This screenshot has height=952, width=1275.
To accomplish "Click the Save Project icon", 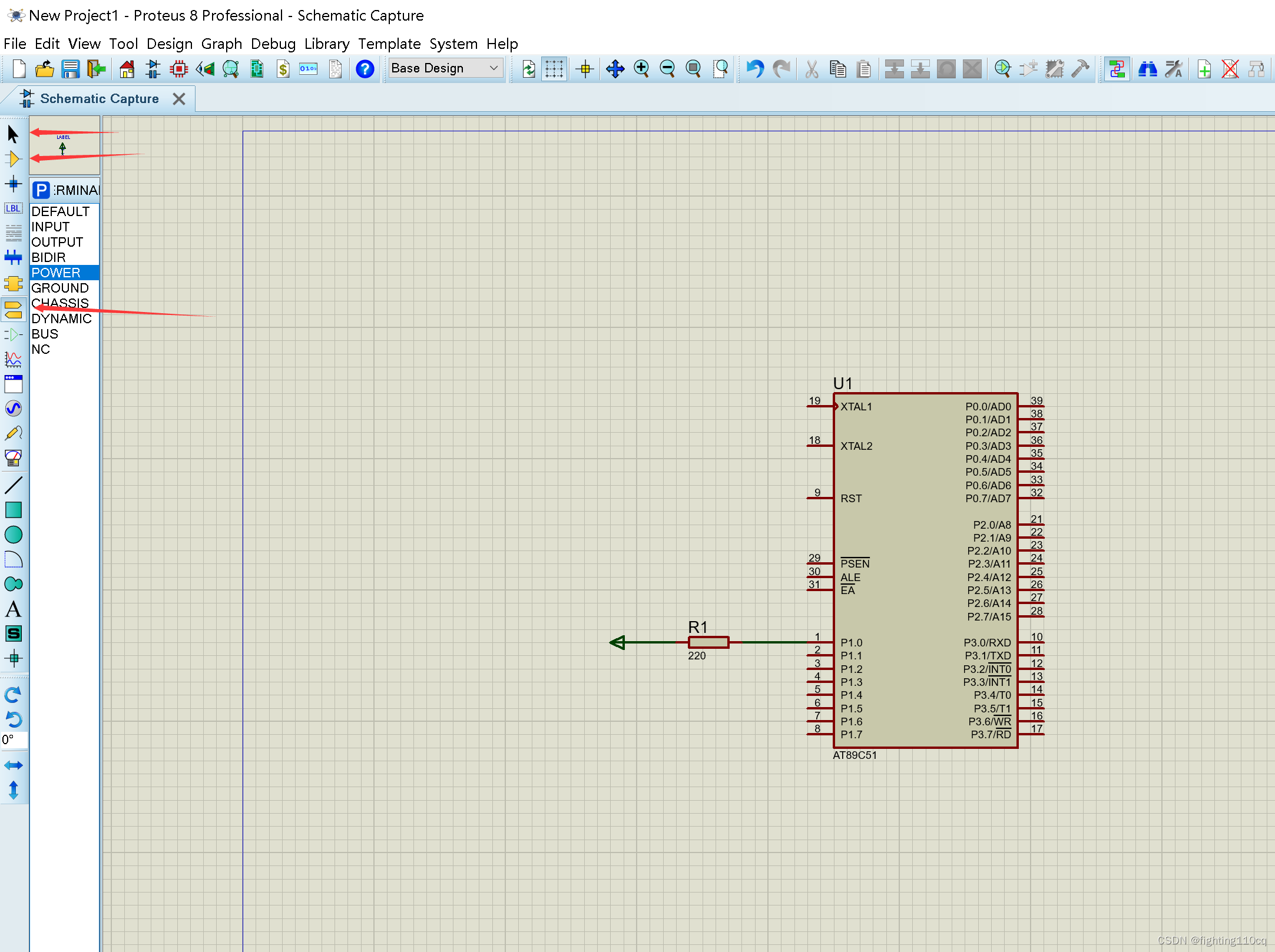I will pyautogui.click(x=71, y=69).
